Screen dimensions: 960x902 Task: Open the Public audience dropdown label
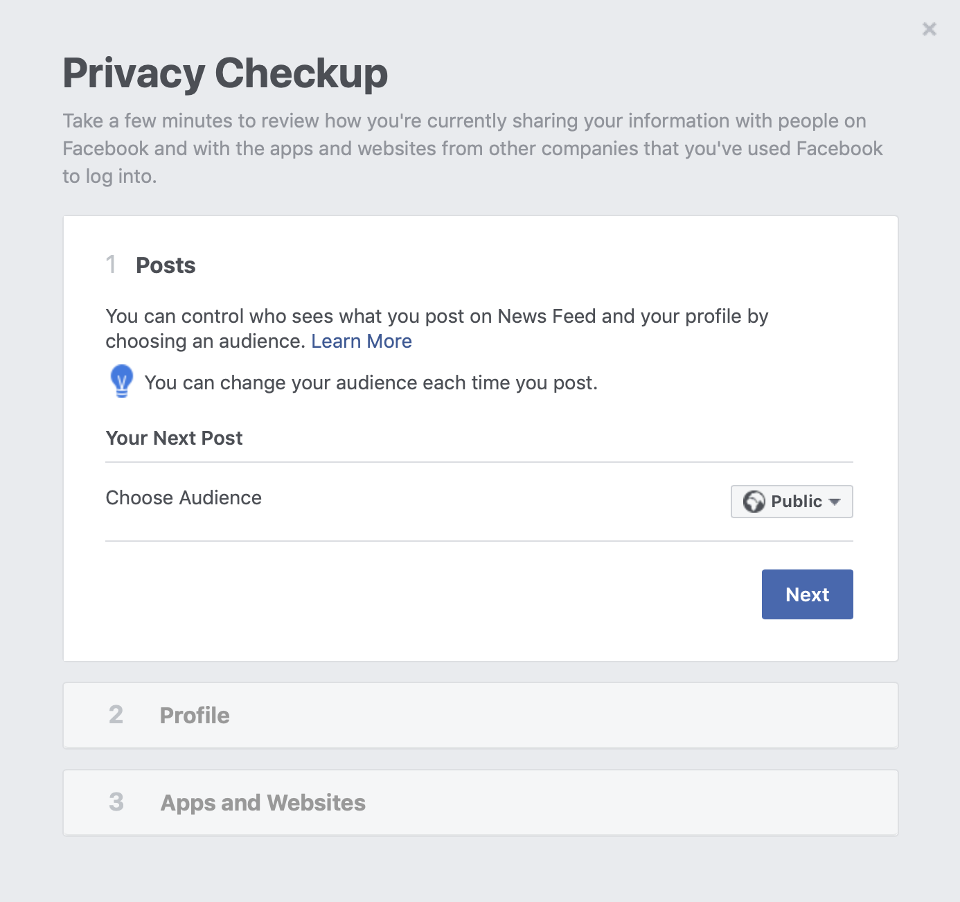[x=796, y=502]
